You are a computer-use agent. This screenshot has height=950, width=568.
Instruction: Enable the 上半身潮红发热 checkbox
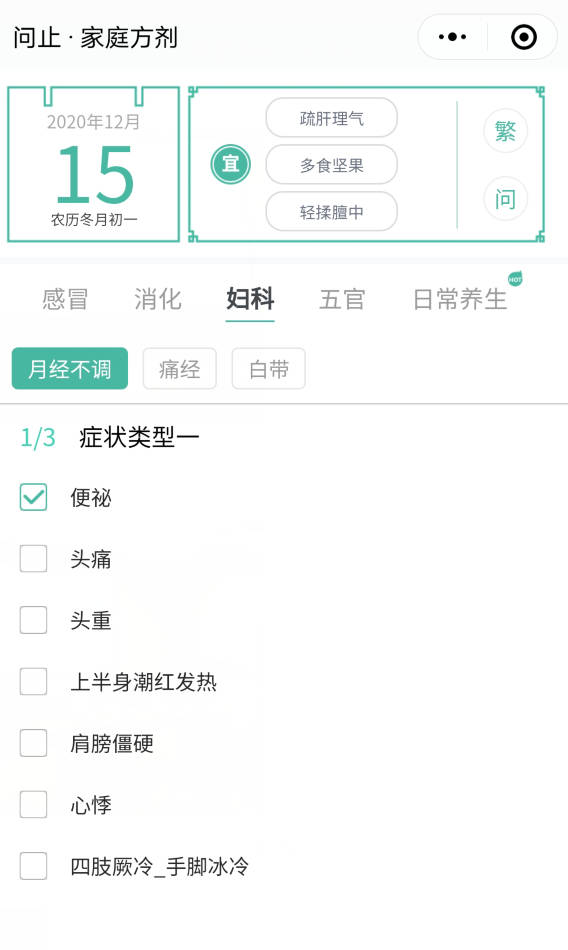pyautogui.click(x=33, y=682)
